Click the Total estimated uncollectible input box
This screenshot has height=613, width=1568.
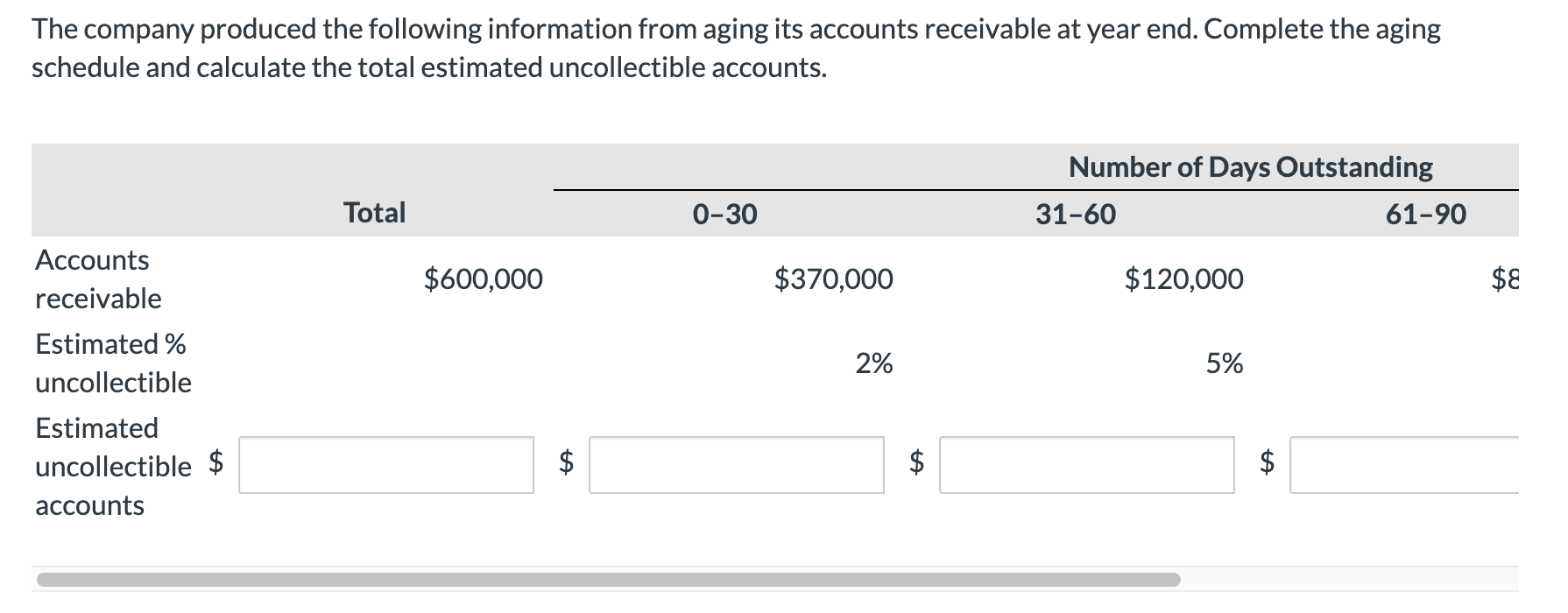point(386,465)
